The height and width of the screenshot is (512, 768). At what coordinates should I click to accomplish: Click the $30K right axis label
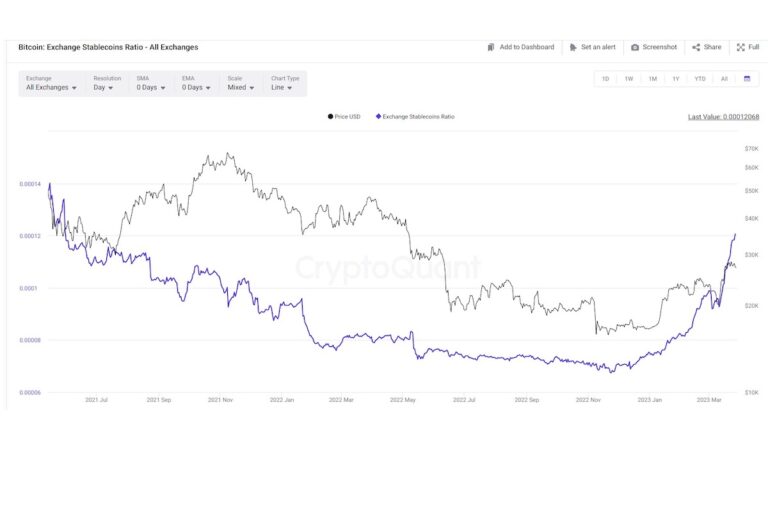coord(751,255)
